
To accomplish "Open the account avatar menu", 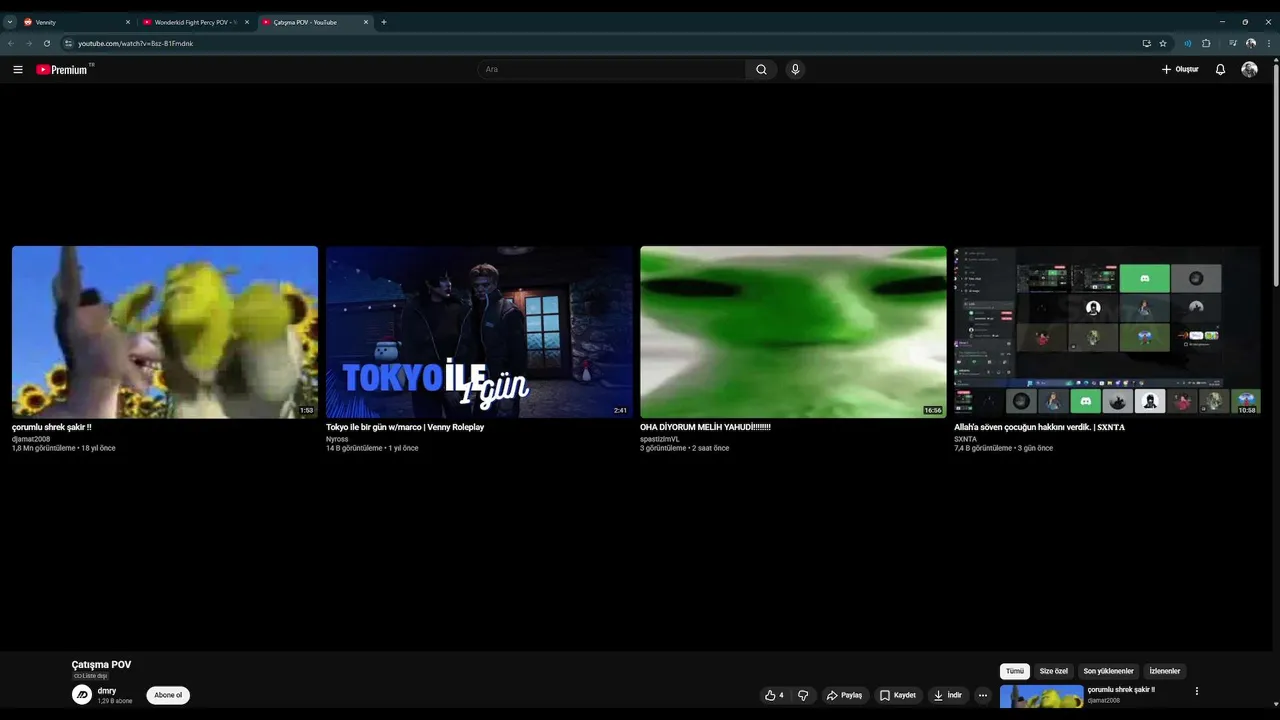I will [x=1249, y=69].
